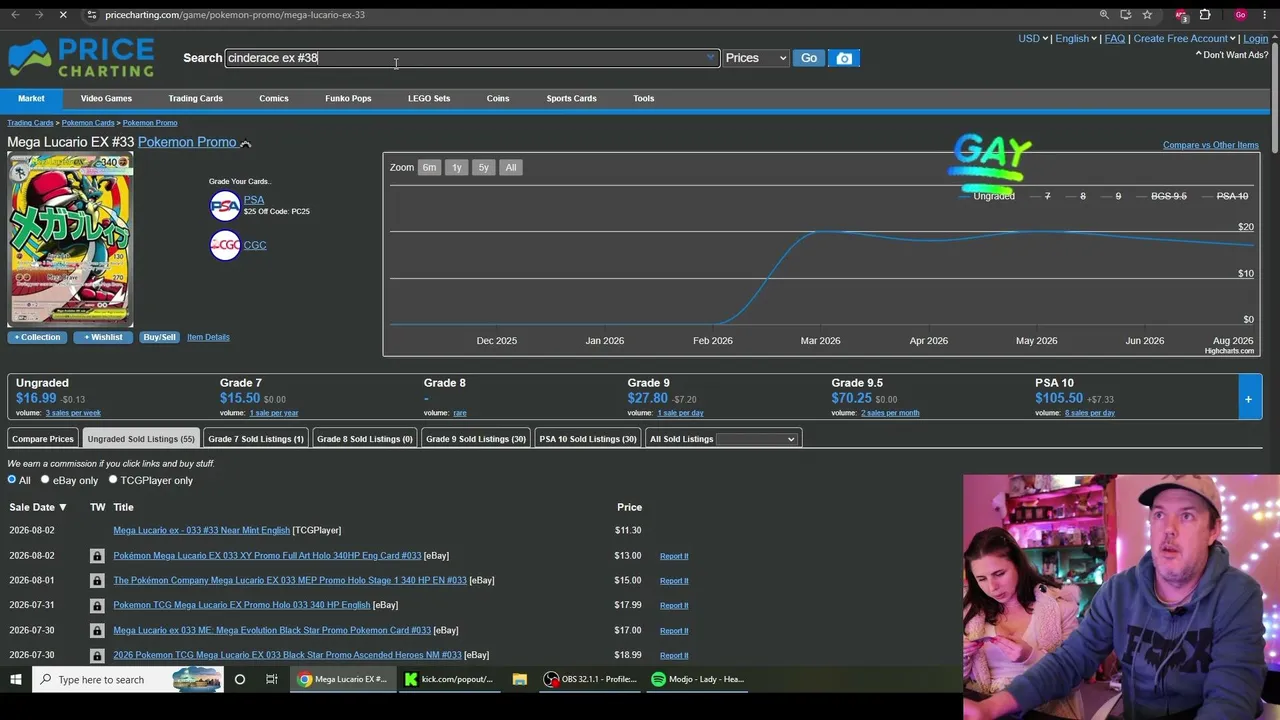Click the Cortana circle icon
Image resolution: width=1280 pixels, height=720 pixels.
coord(240,679)
